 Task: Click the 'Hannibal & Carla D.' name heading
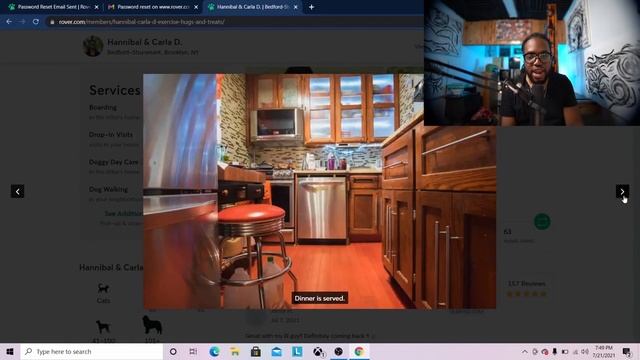(x=145, y=42)
